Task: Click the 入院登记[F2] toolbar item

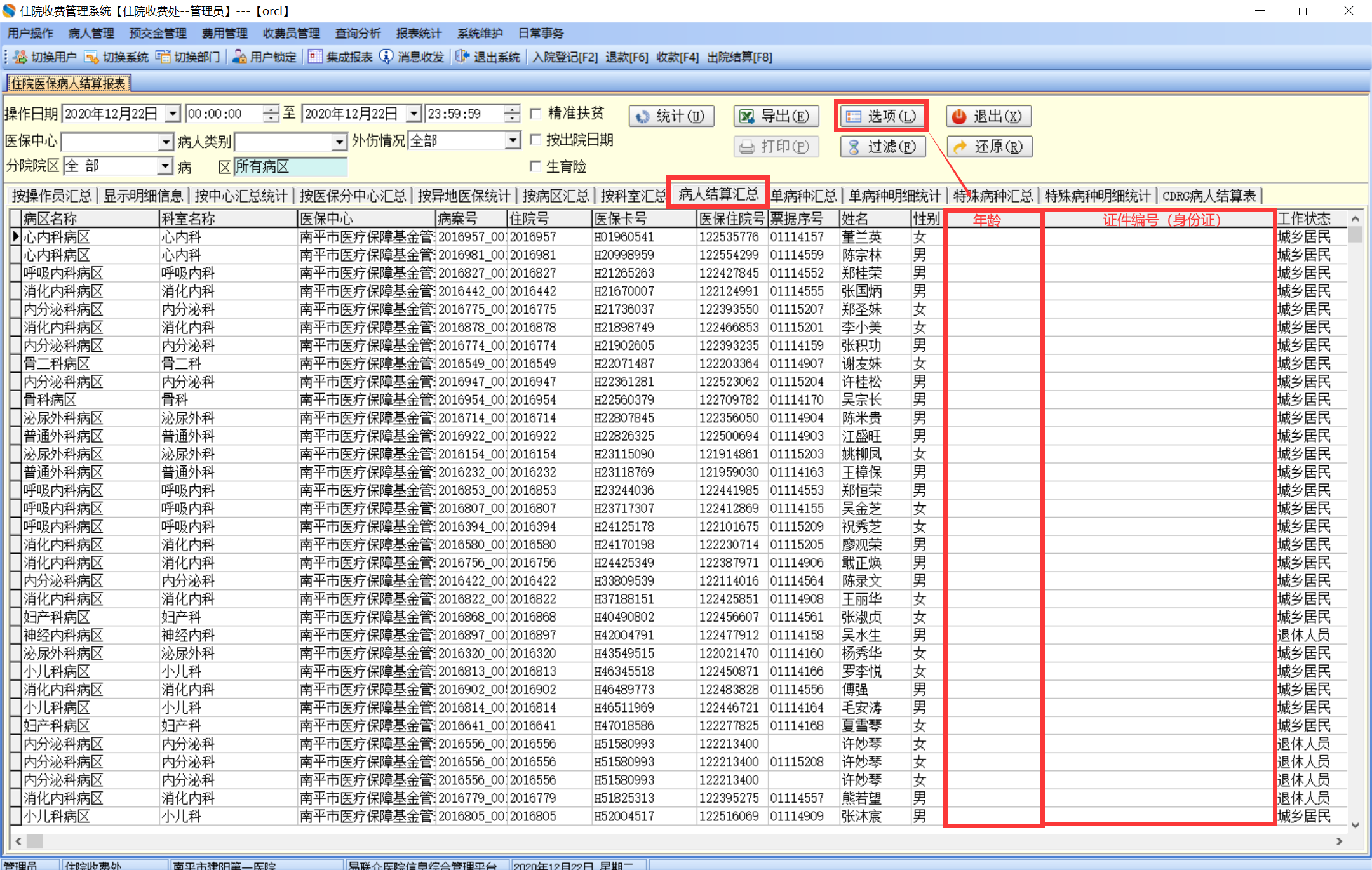Action: click(x=565, y=57)
